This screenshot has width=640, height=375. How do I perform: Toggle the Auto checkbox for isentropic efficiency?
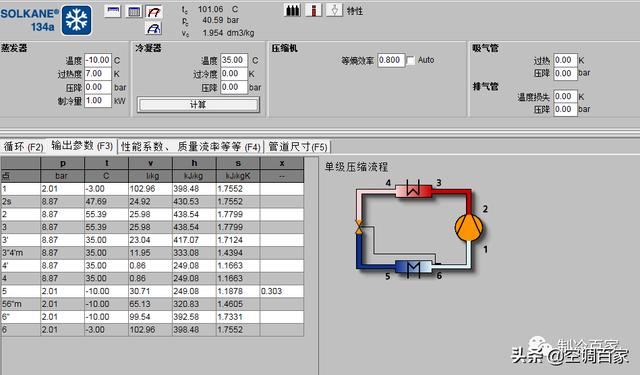click(x=411, y=60)
